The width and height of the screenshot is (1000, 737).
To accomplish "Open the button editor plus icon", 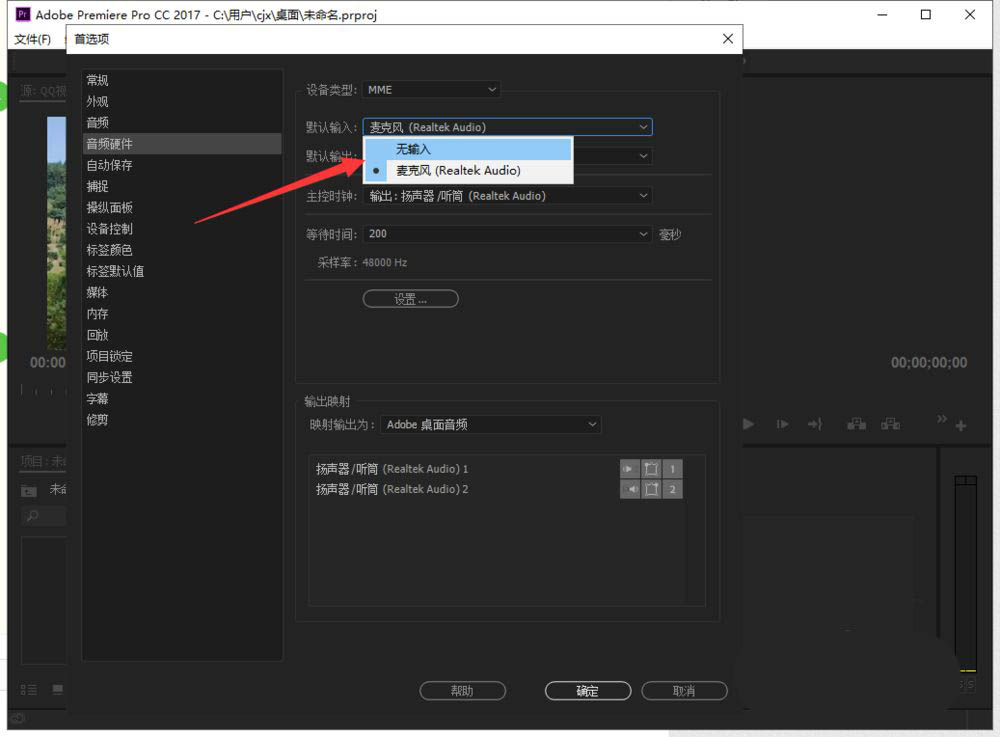I will click(x=961, y=426).
